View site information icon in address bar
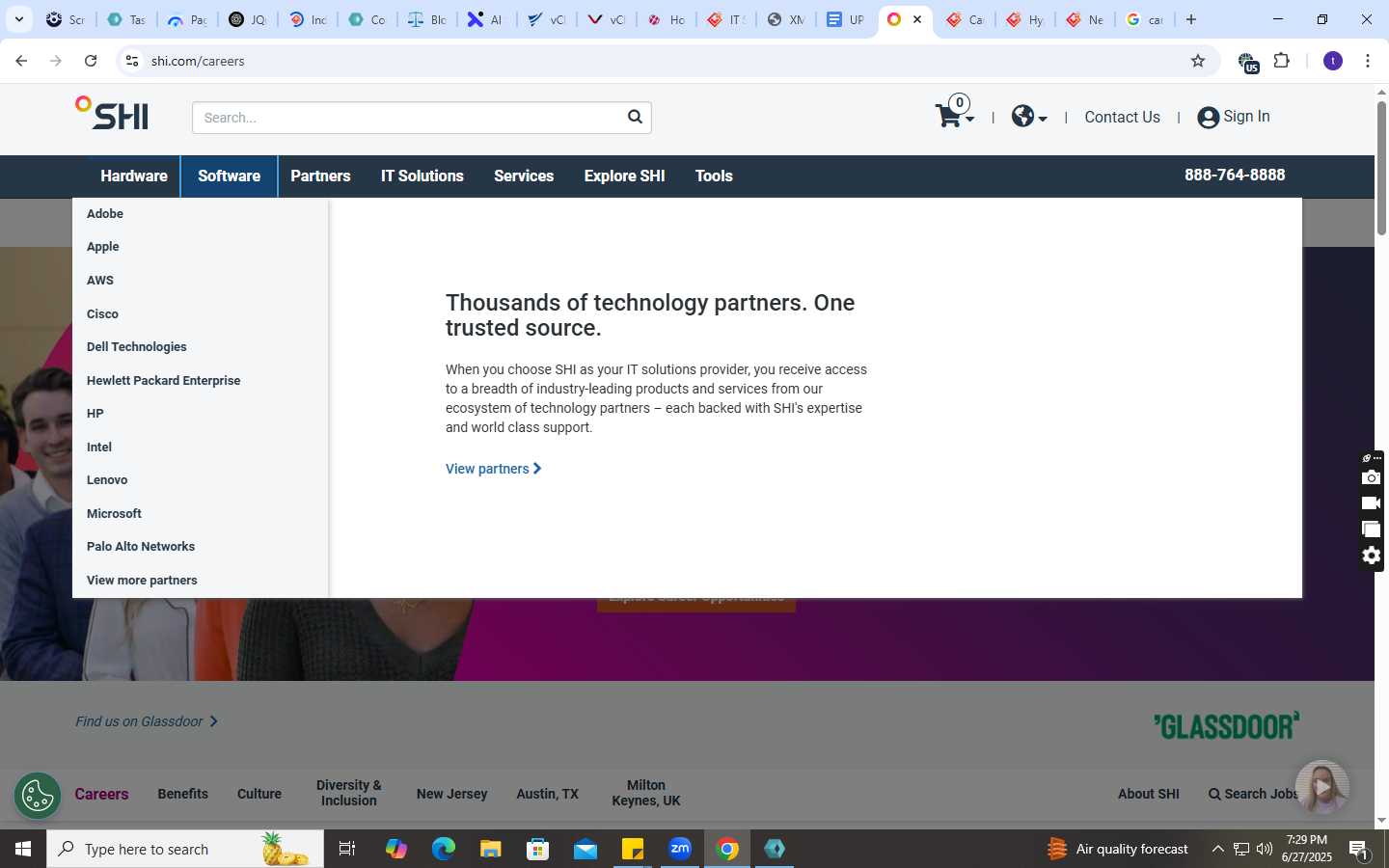 point(132,61)
